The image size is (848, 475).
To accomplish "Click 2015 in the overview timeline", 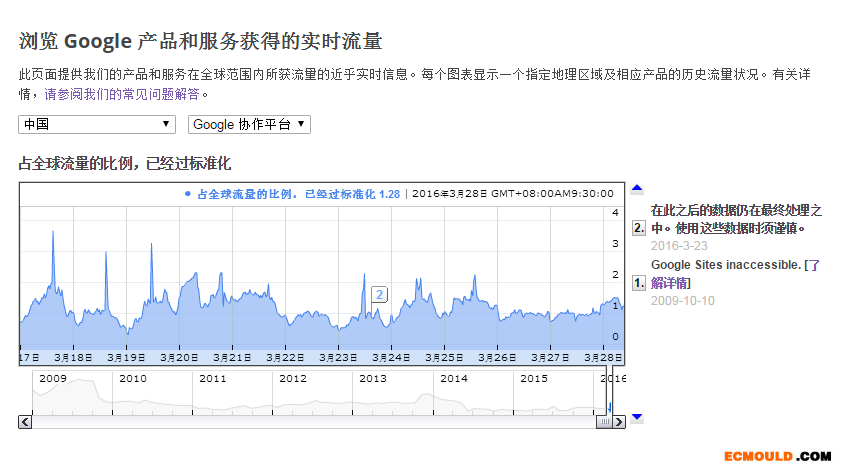I will [534, 379].
